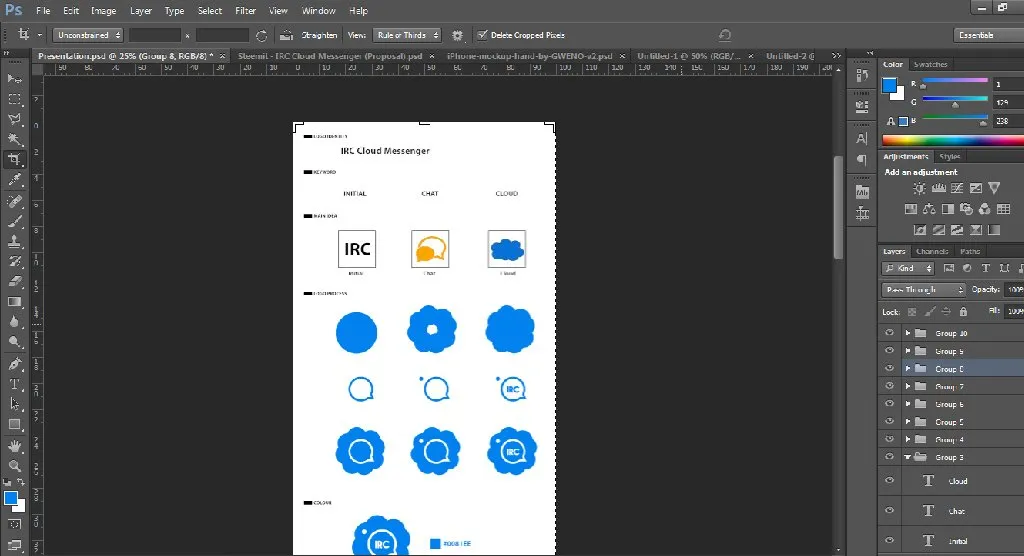Toggle Delete Cropped Pixels checkbox
This screenshot has width=1024, height=556.
click(x=482, y=35)
